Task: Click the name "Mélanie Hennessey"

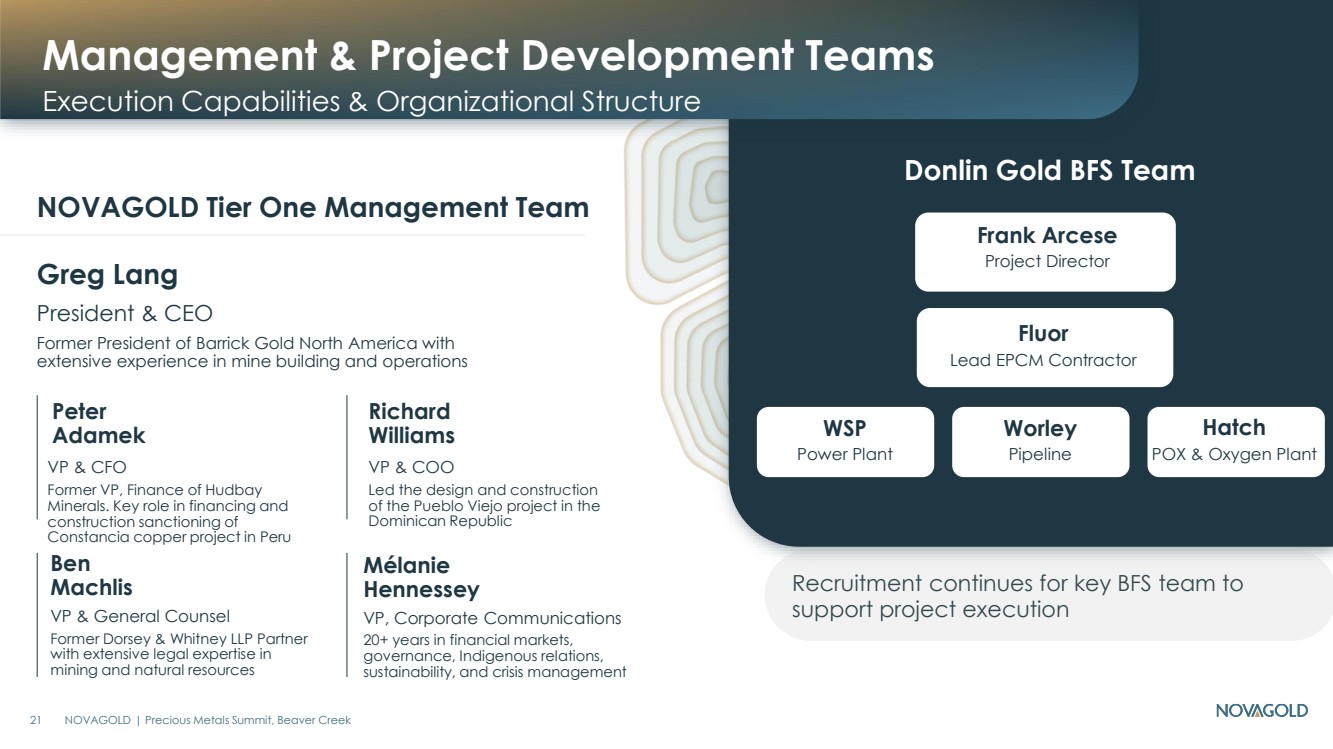Action: tap(421, 578)
